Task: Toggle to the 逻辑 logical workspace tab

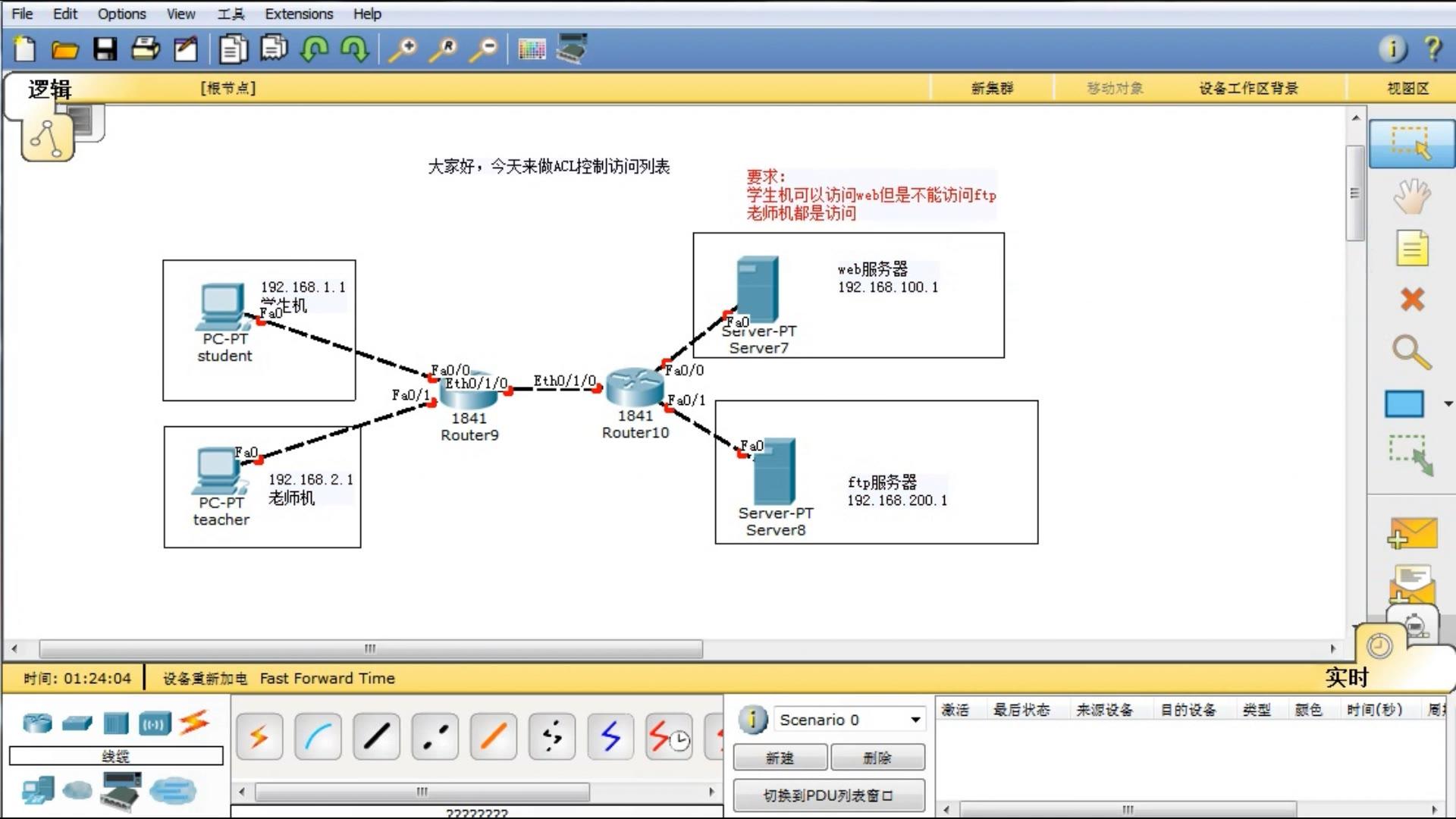Action: (49, 89)
